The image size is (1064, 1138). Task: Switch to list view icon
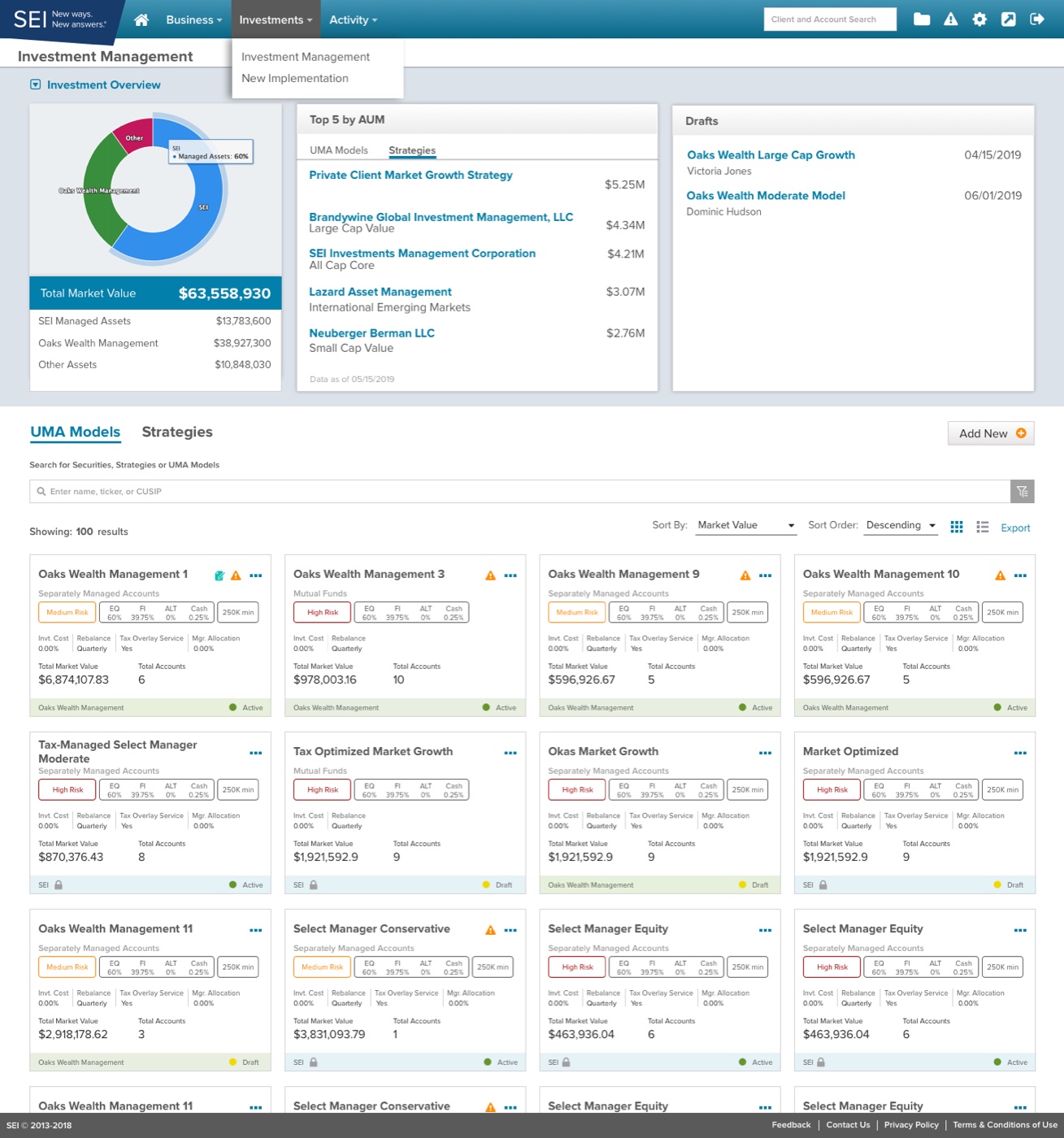click(983, 527)
